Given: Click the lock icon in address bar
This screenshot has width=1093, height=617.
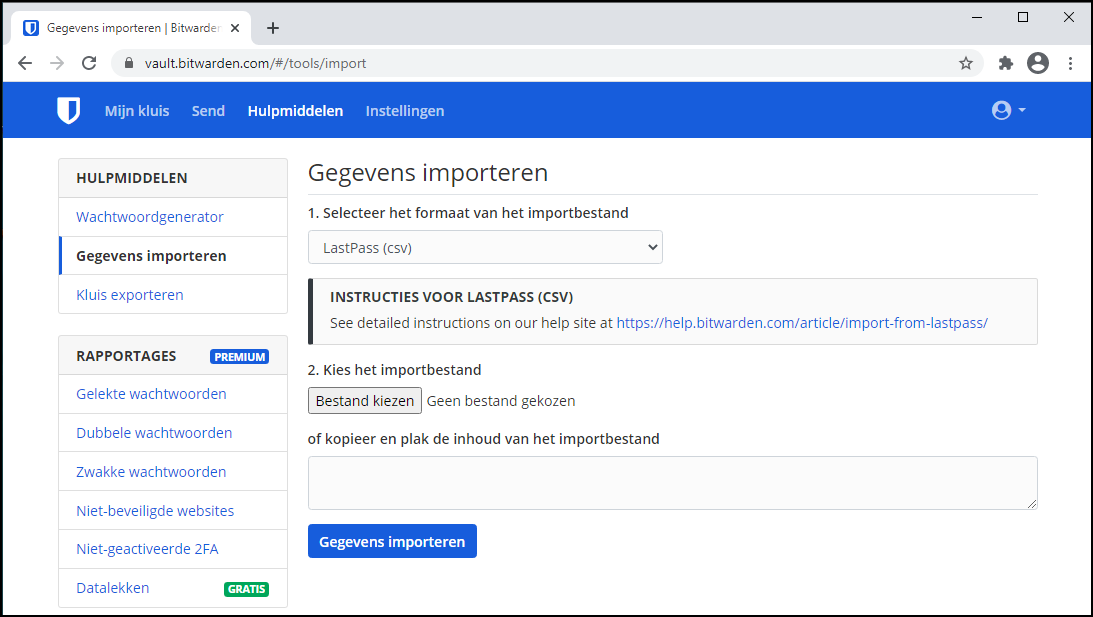Looking at the screenshot, I should (x=128, y=63).
